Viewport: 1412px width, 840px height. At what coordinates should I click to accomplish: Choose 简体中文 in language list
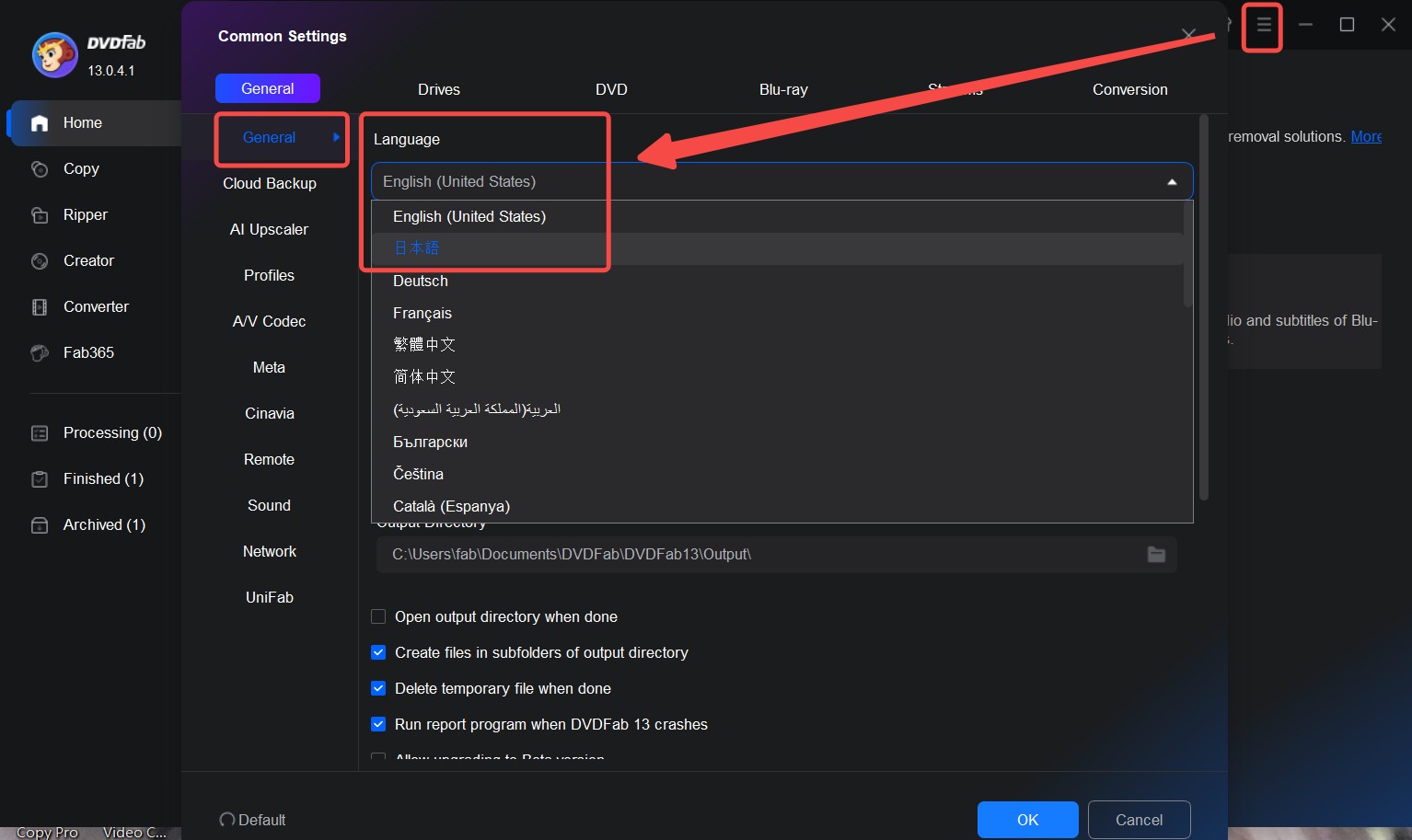(x=777, y=377)
